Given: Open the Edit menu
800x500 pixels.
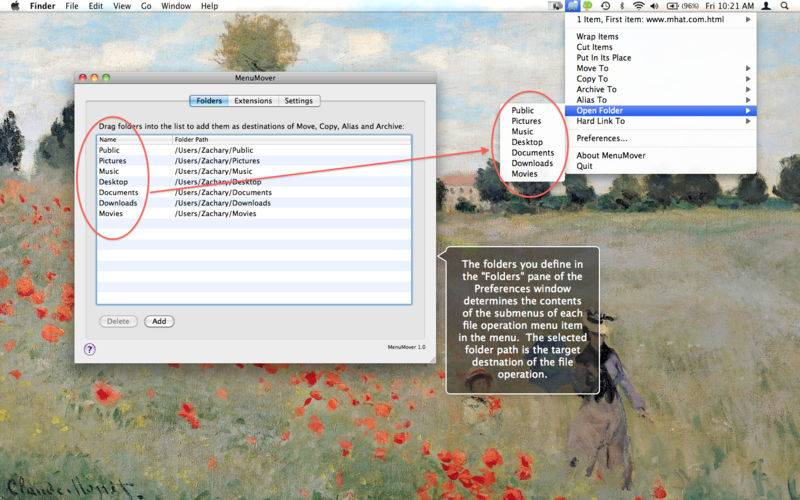Looking at the screenshot, I should 95,6.
